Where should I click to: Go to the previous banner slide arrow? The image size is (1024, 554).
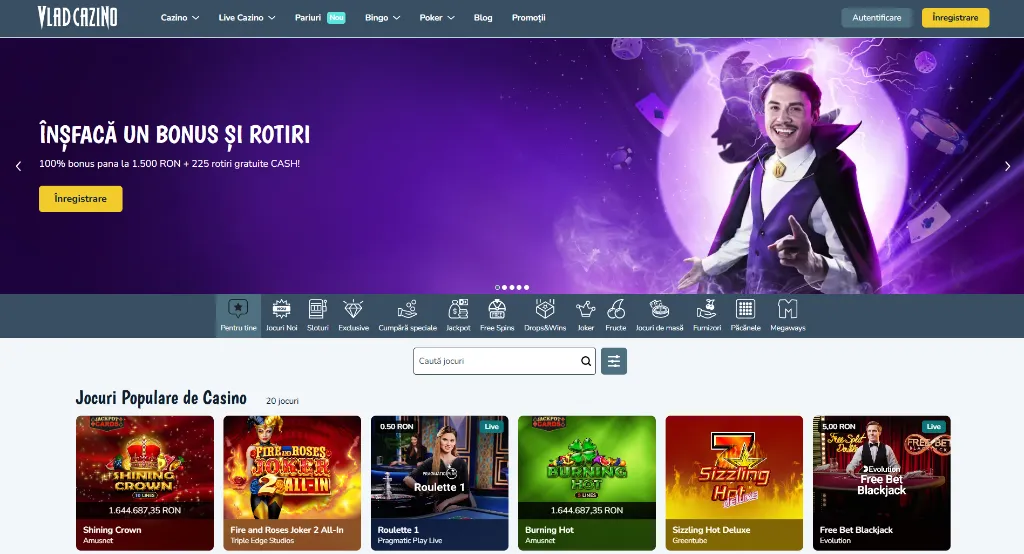click(18, 166)
